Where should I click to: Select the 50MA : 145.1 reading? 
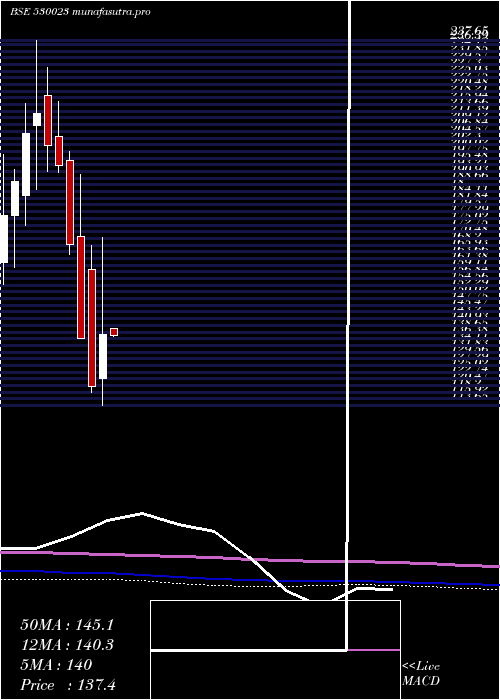(x=67, y=625)
